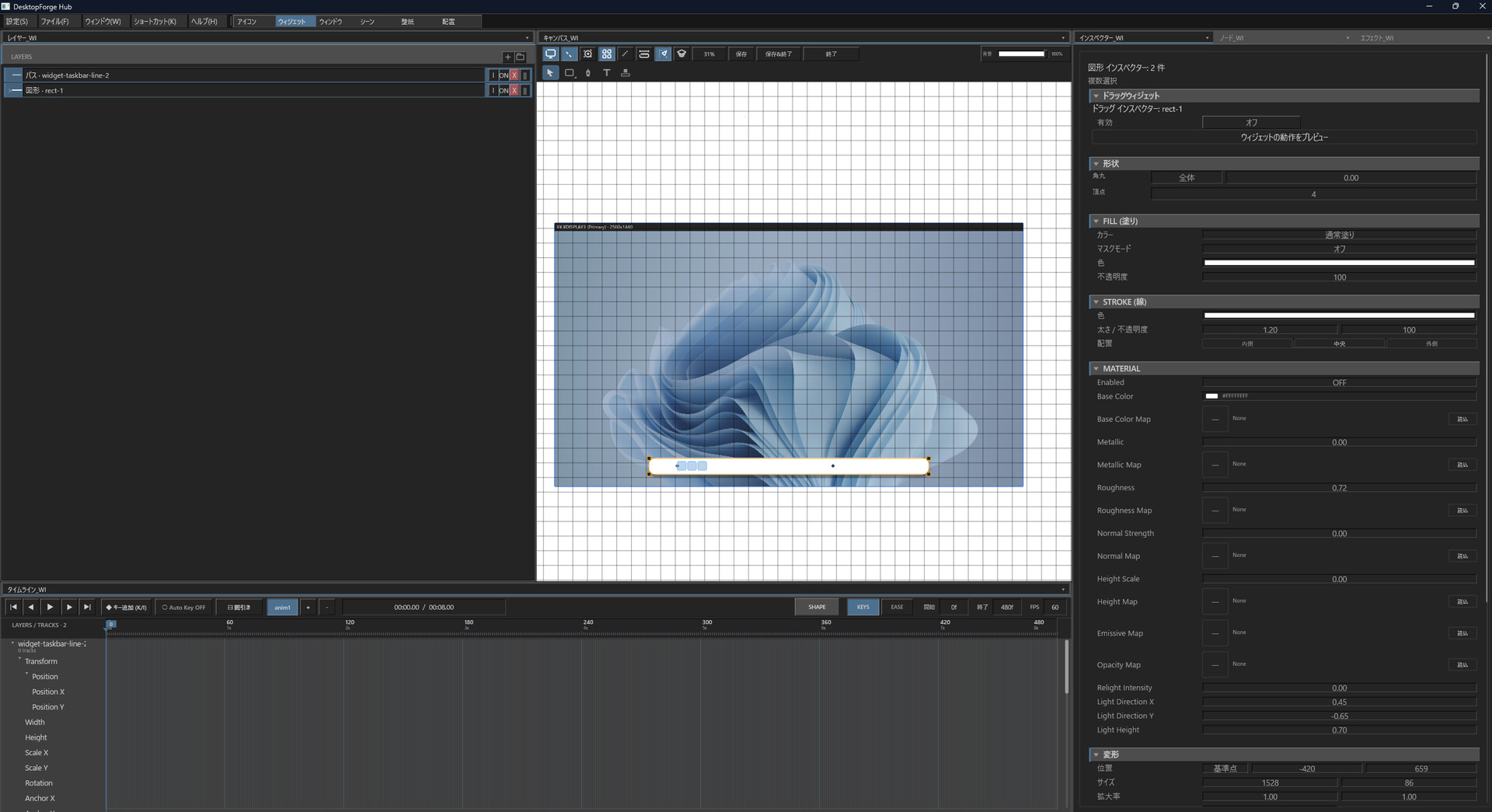Screen dimensions: 1492x812
Task: Jump to last frame in timeline
Action: (87, 607)
